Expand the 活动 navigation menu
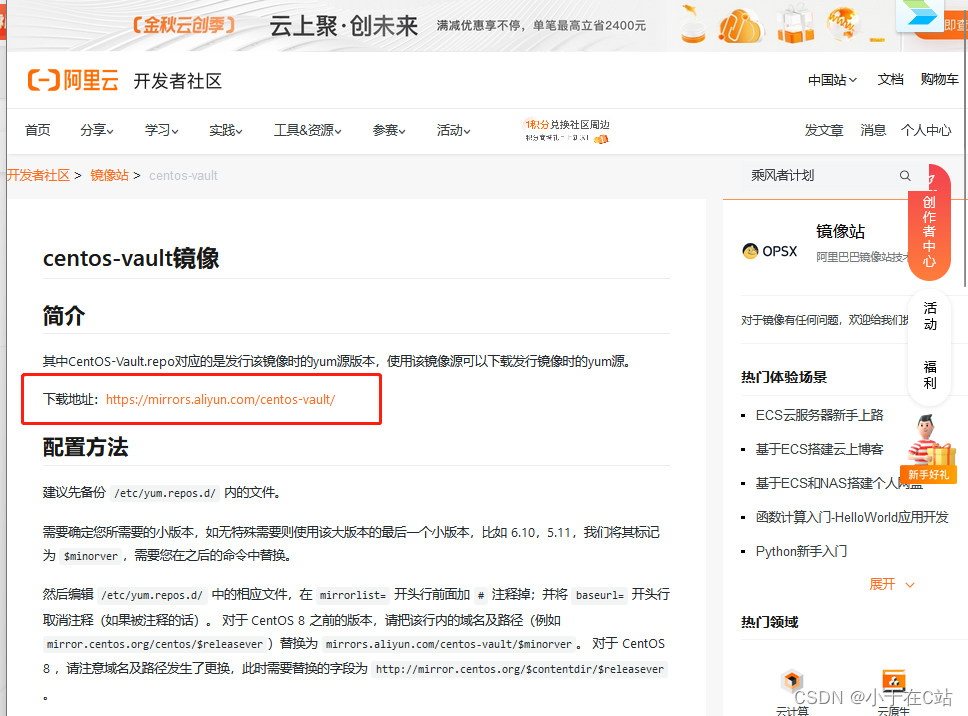The image size is (968, 716). pyautogui.click(x=454, y=130)
